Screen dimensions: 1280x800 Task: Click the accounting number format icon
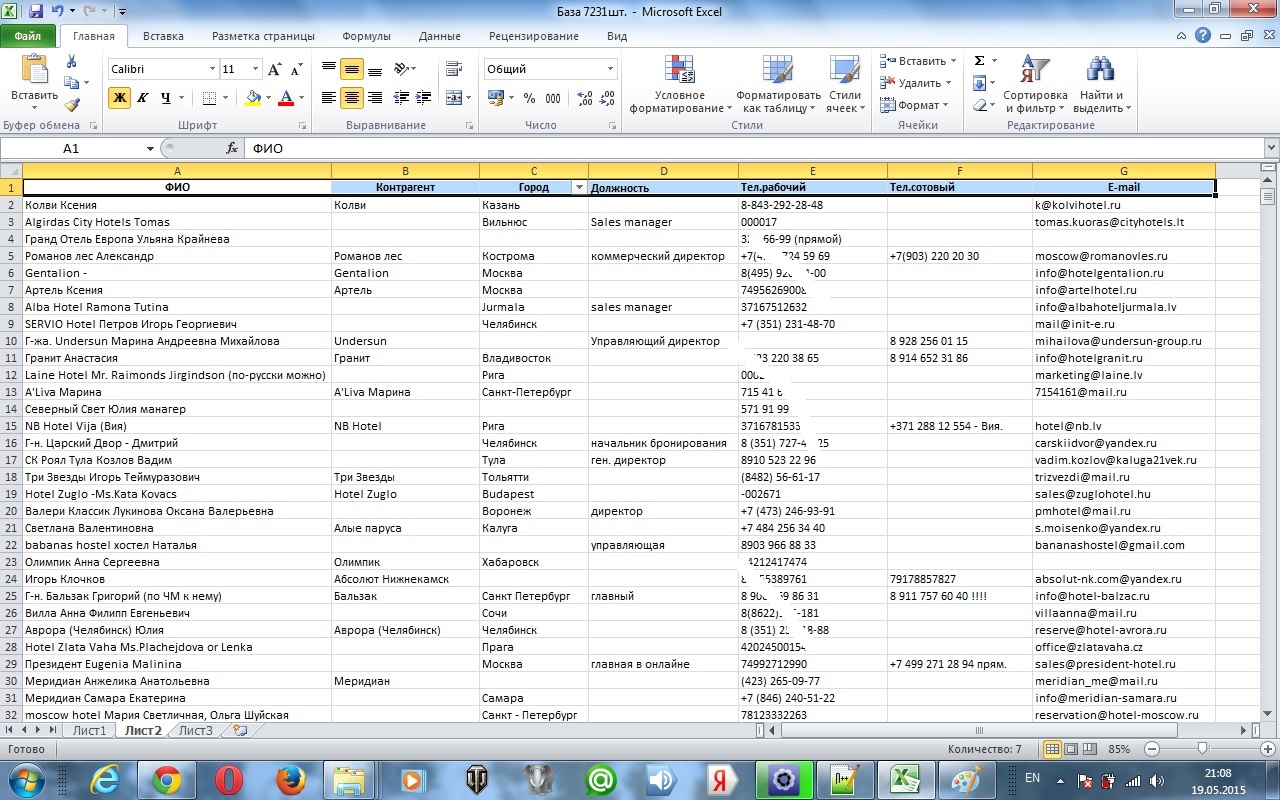495,98
